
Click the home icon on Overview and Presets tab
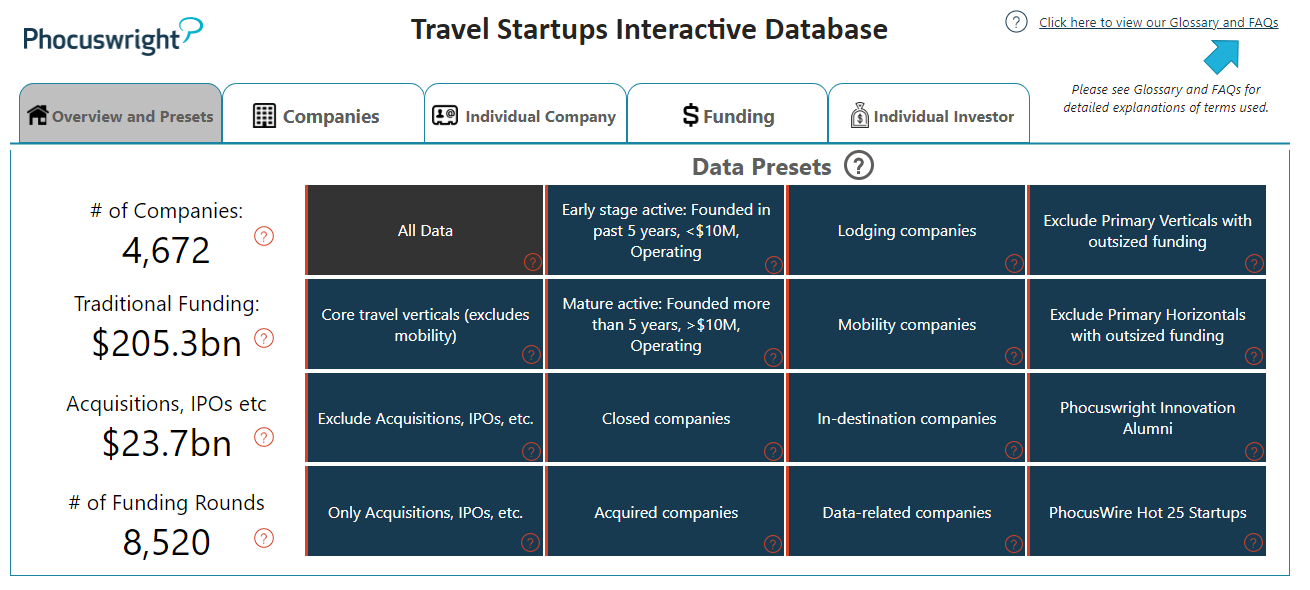pyautogui.click(x=36, y=116)
